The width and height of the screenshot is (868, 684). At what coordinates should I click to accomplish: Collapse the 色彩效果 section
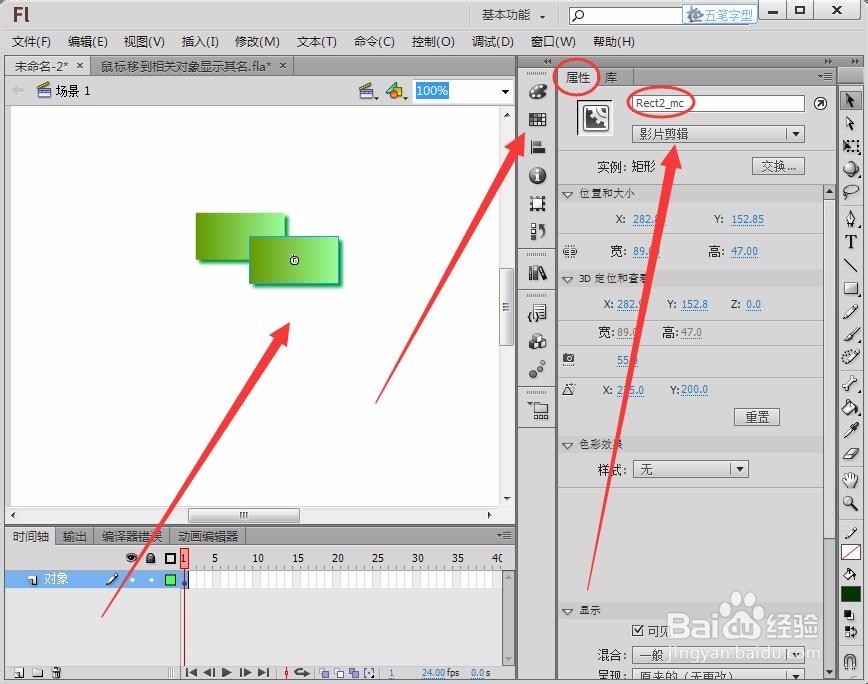pos(567,445)
